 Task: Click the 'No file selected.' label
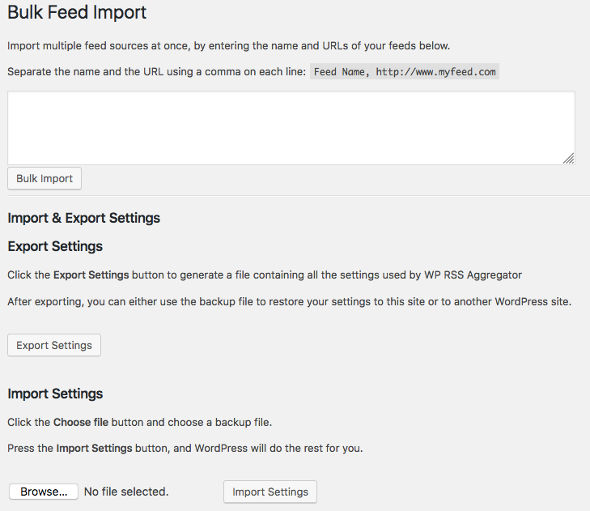click(126, 491)
